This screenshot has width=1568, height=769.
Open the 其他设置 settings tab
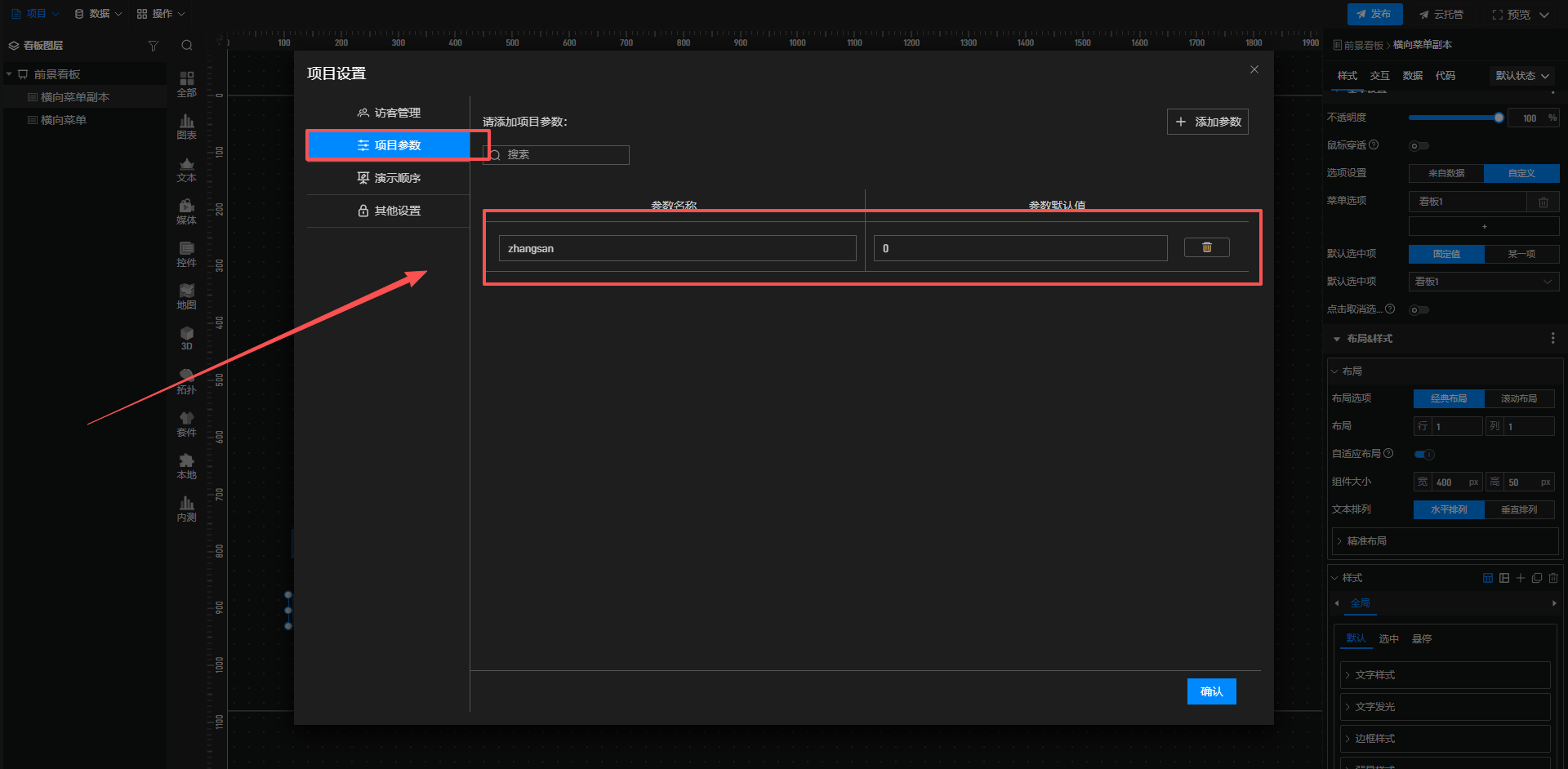[x=389, y=211]
